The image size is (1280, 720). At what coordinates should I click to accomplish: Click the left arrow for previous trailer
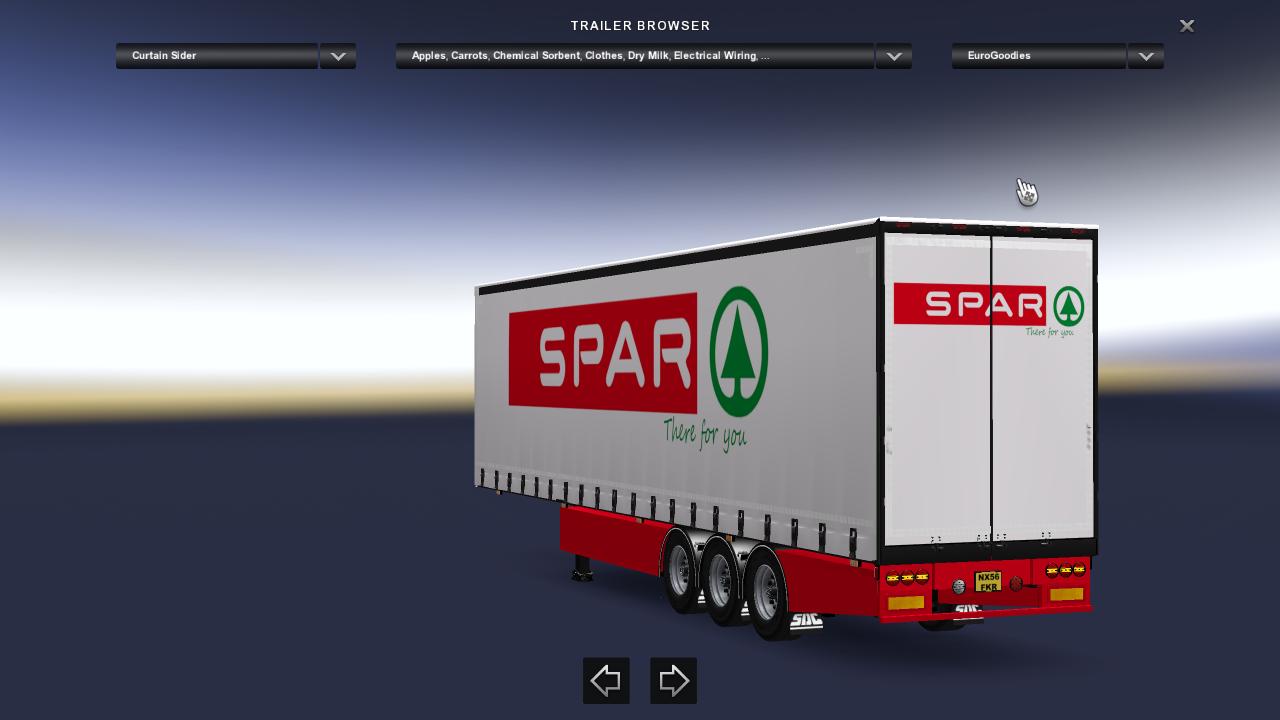tap(606, 681)
